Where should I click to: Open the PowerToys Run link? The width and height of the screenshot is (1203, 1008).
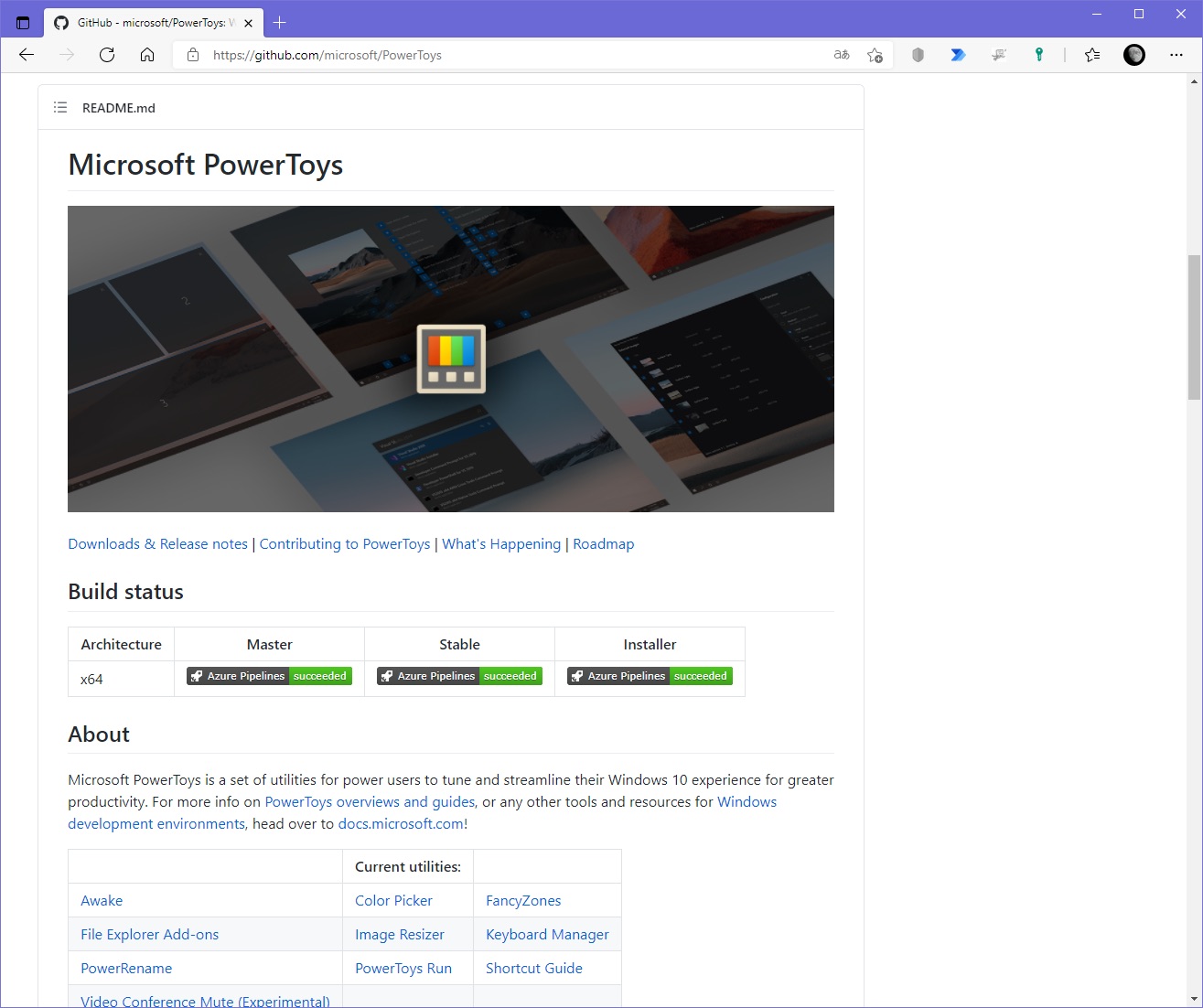[x=403, y=968]
